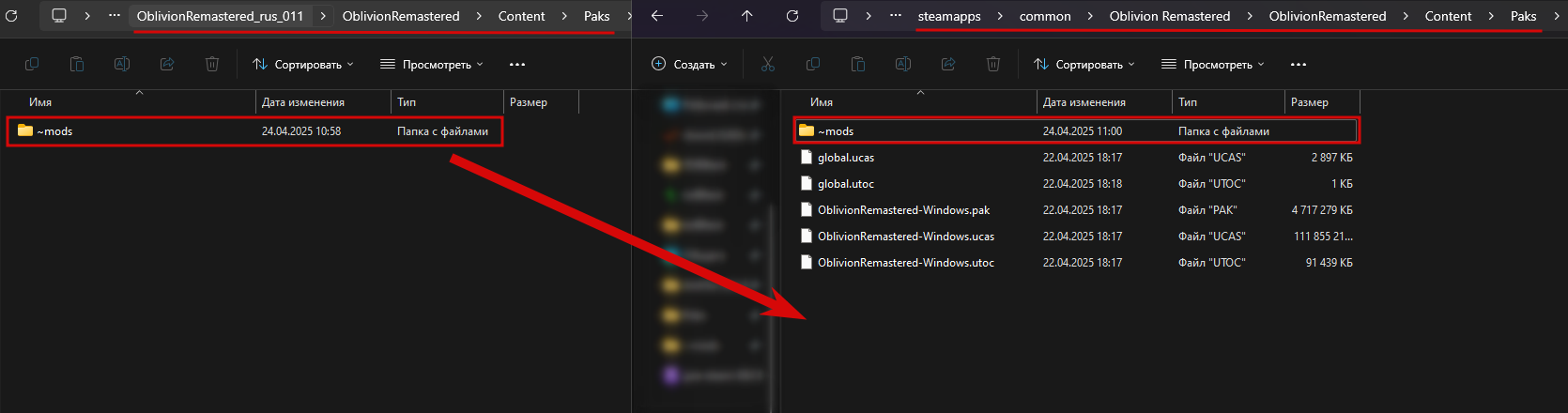This screenshot has width=1568, height=413.
Task: Refresh the left Explorer window
Action: click(11, 16)
